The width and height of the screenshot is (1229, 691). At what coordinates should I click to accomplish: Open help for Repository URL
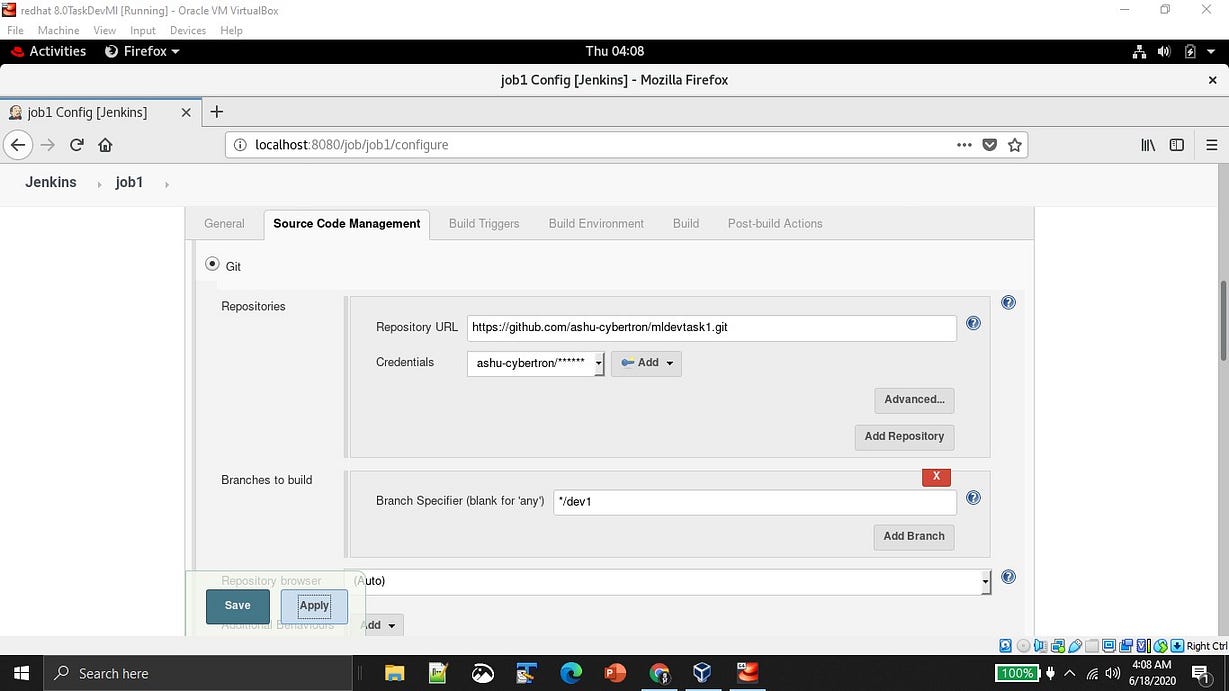pyautogui.click(x=973, y=323)
